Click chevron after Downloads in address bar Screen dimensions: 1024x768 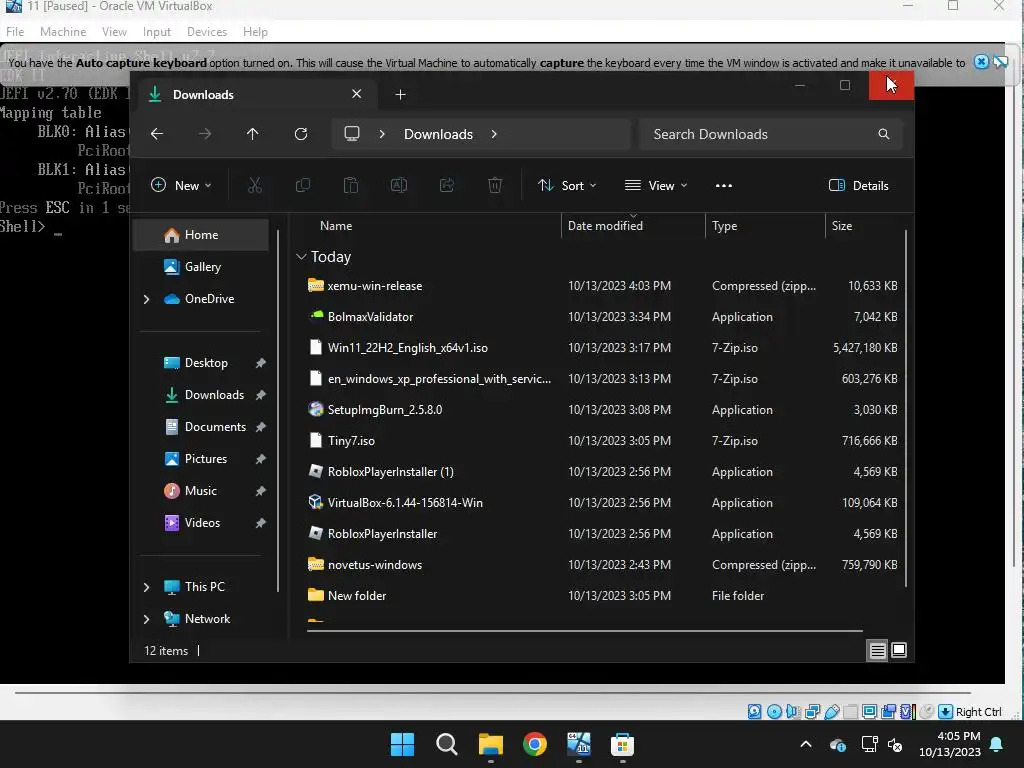[494, 134]
